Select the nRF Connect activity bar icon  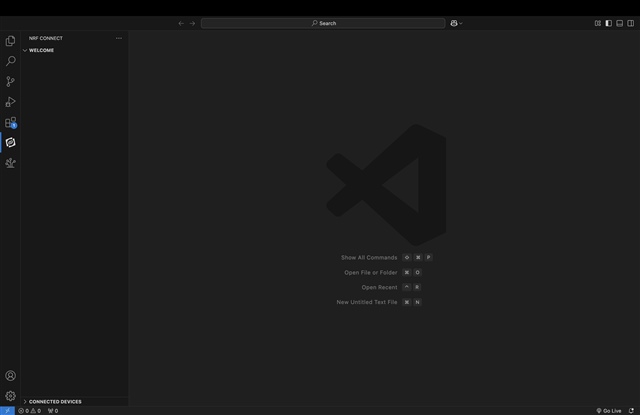11,142
